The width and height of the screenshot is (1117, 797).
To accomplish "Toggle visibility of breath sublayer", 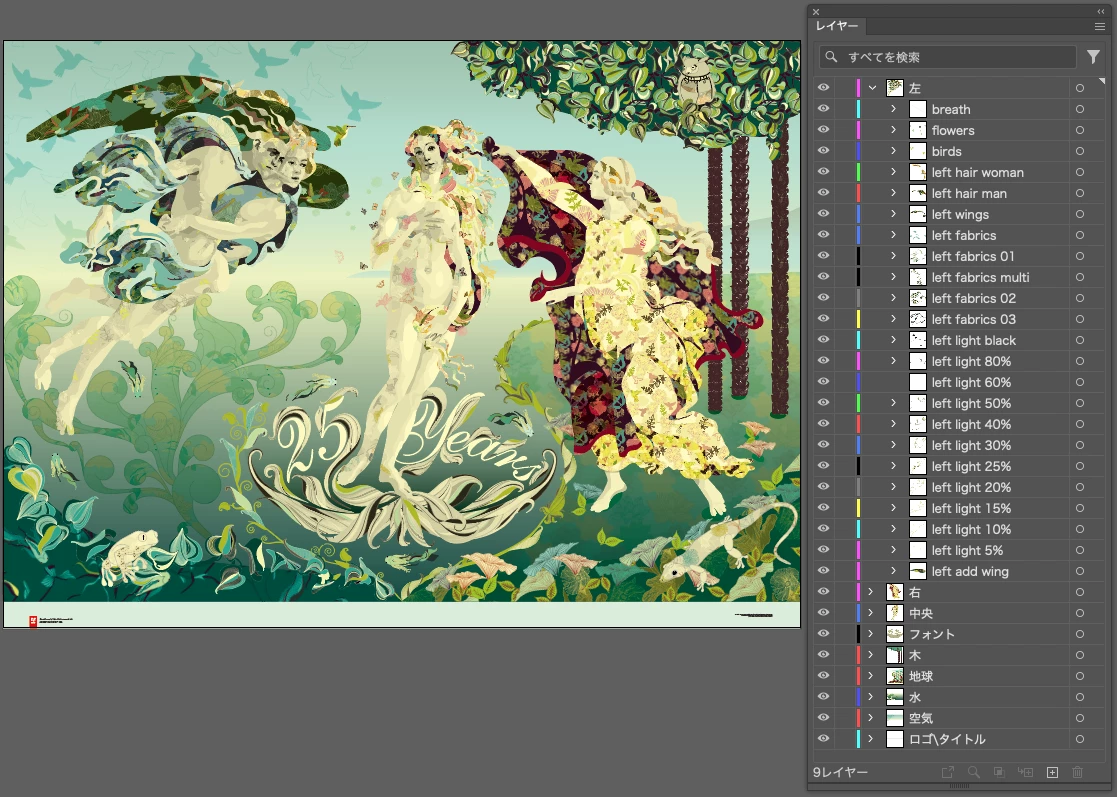I will coord(824,109).
